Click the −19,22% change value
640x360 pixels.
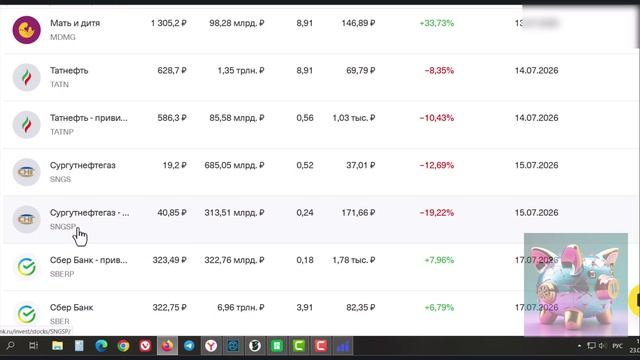[437, 213]
